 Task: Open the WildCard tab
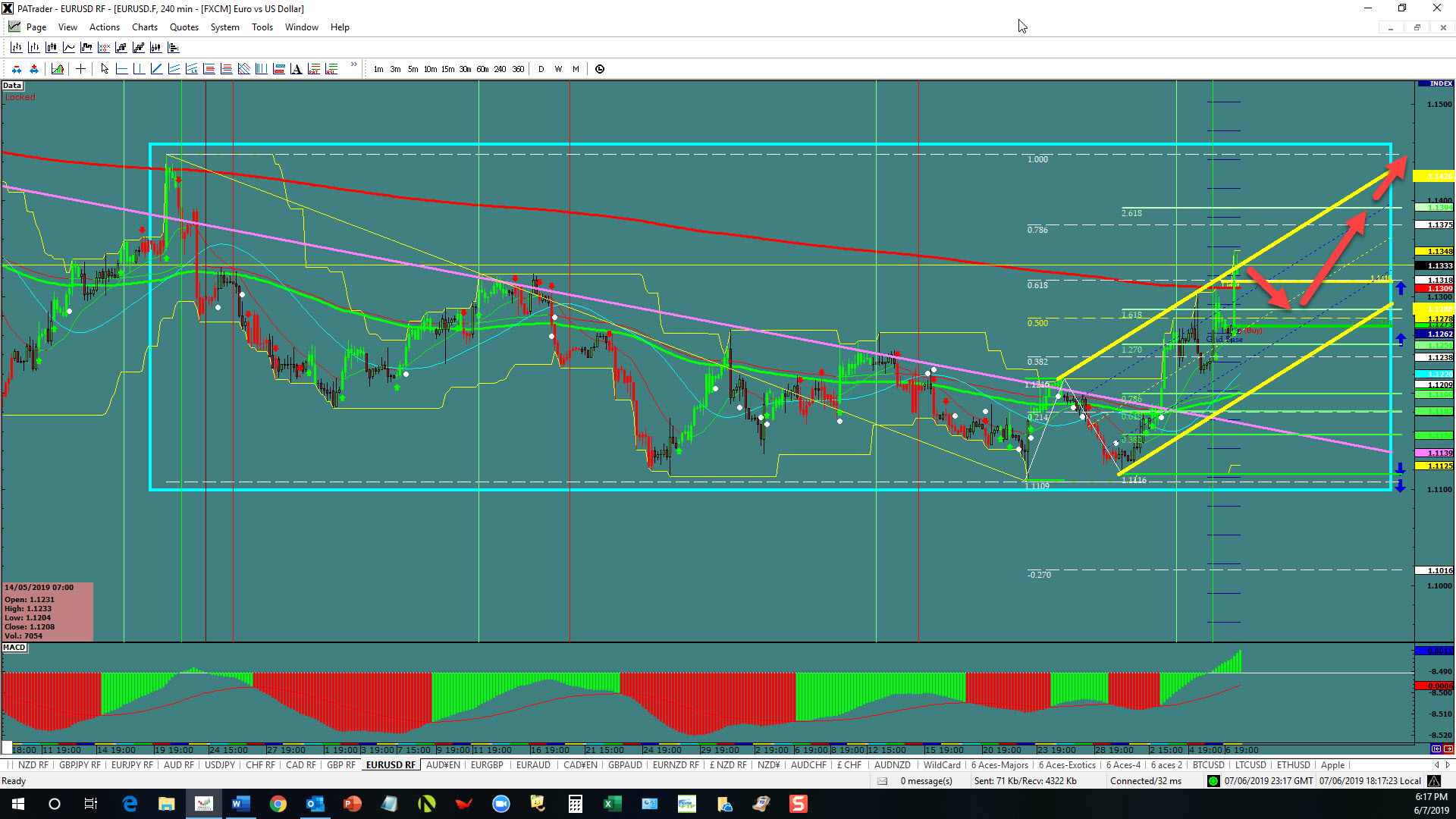click(942, 765)
